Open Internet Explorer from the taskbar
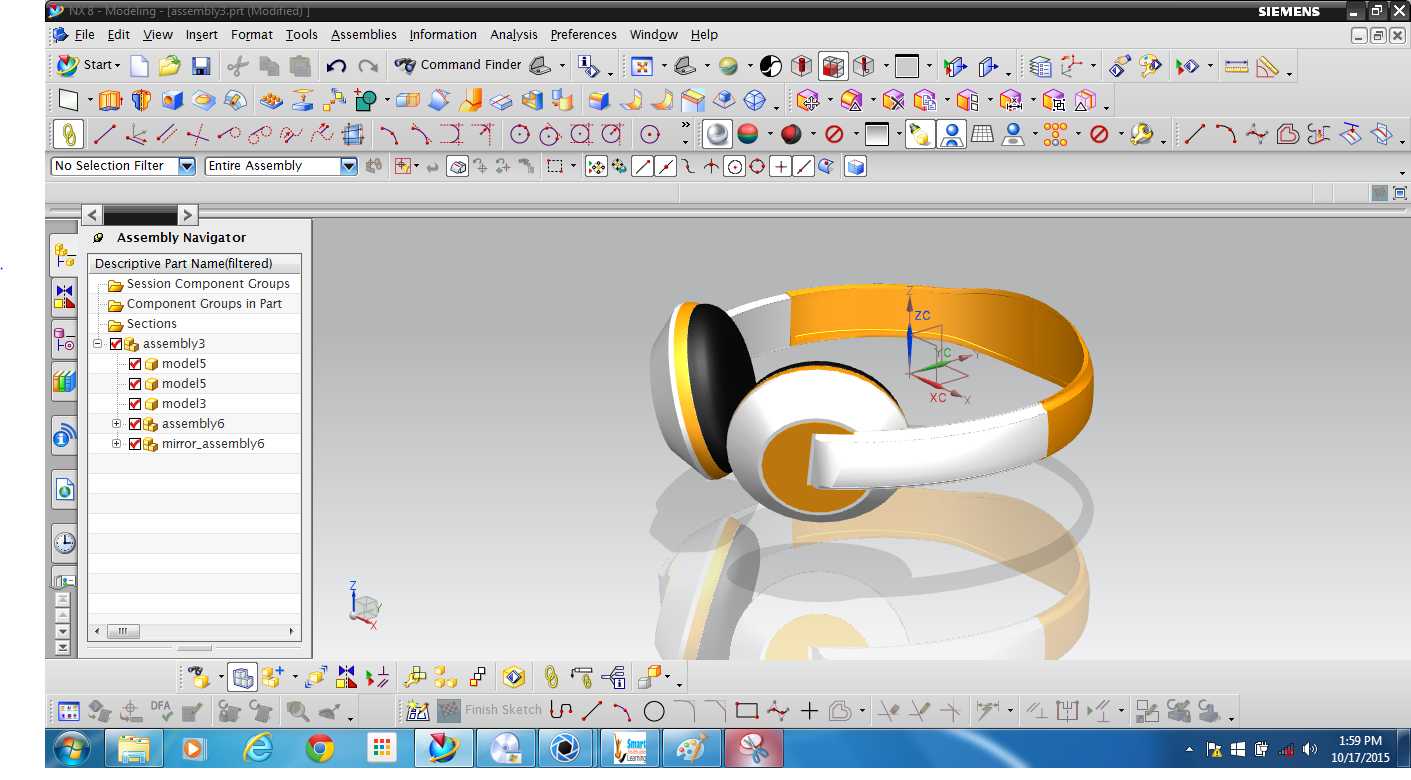The image size is (1411, 780). 258,748
